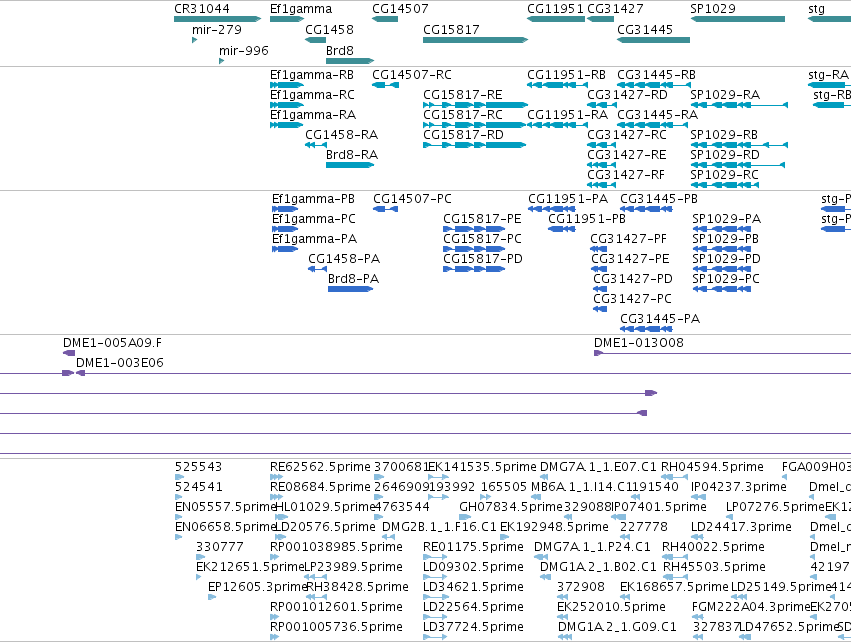Screen dimensions: 851x642
Task: Click the EST label LD09302.5prime
Action: click(473, 567)
